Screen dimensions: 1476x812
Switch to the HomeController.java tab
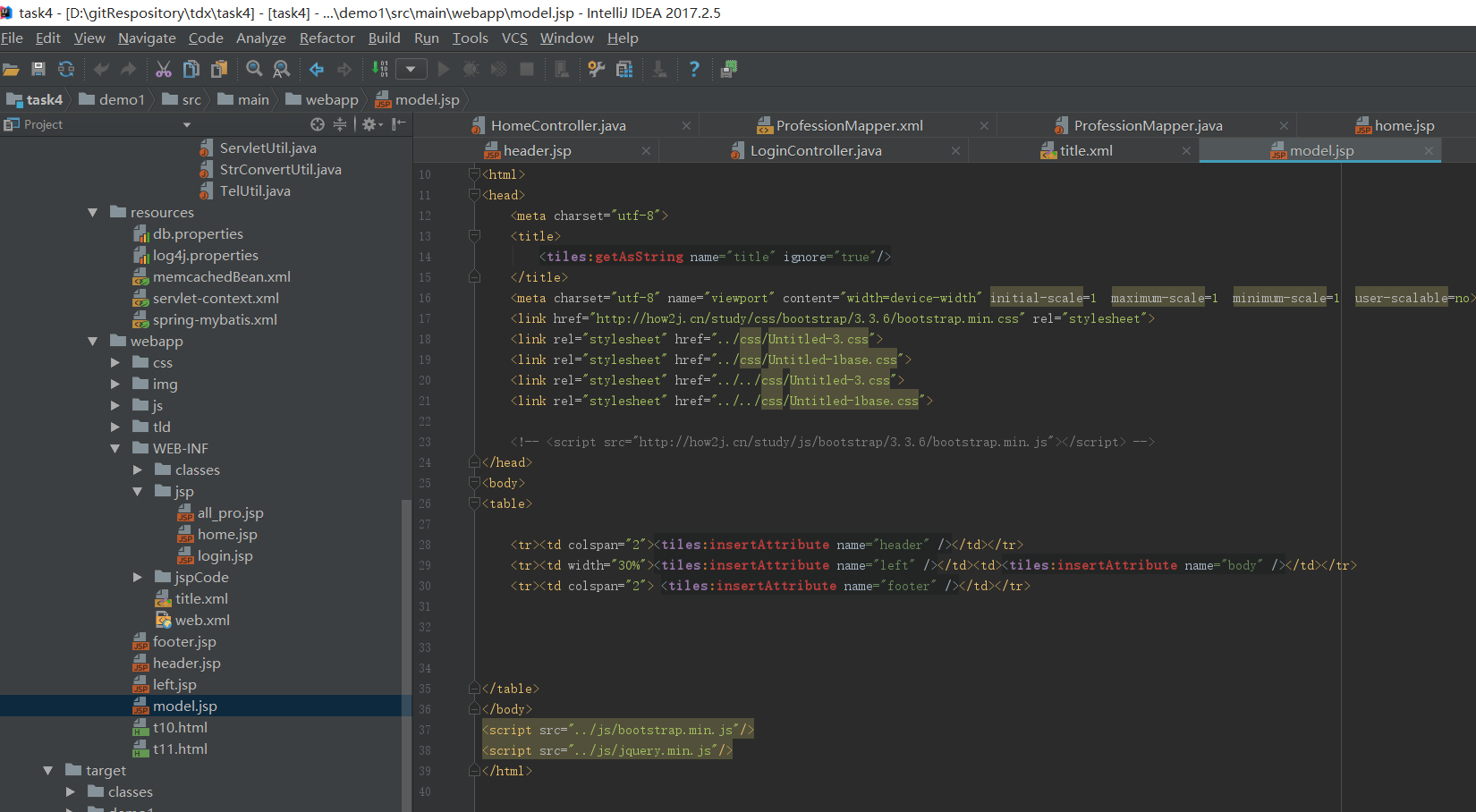(558, 125)
